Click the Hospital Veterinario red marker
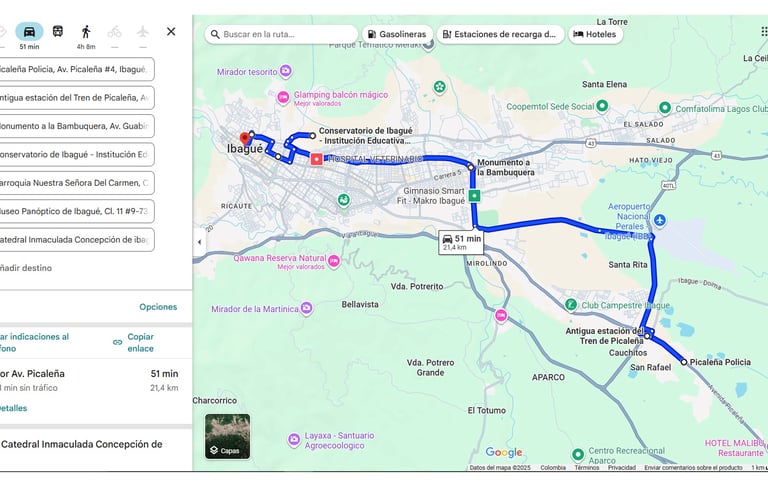 (316, 159)
